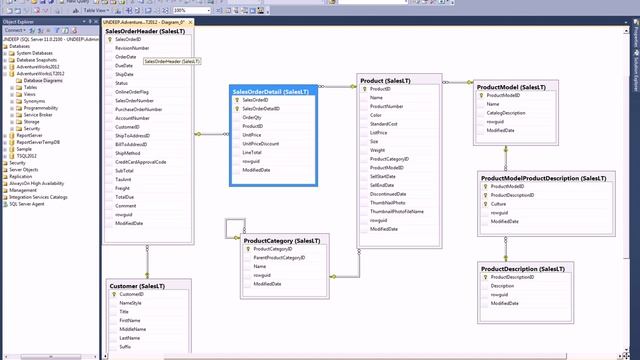Viewport: 640px width, 360px height.
Task: Select the Server Objects node
Action: click(24, 169)
